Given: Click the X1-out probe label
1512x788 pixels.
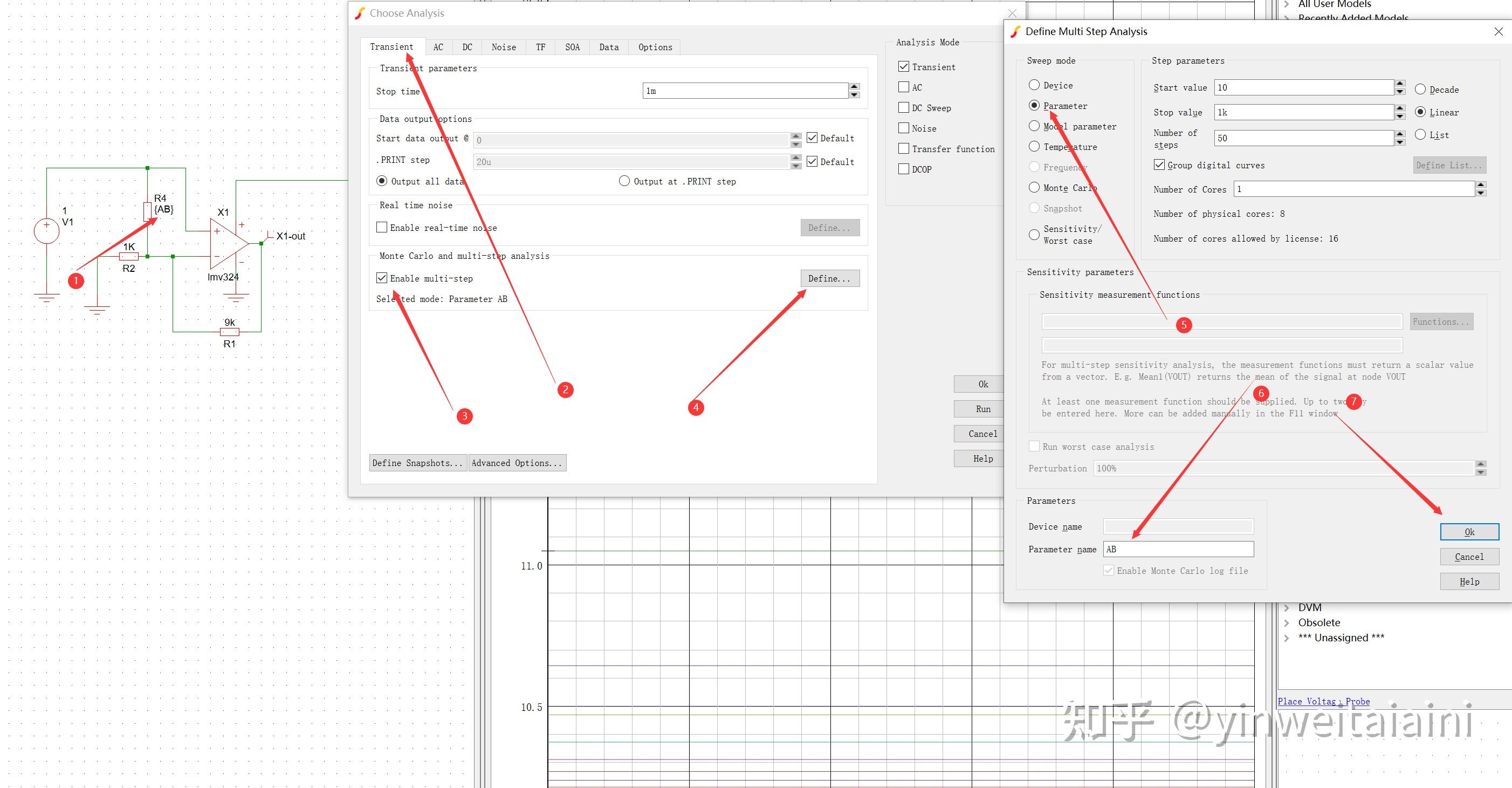Looking at the screenshot, I should [291, 236].
